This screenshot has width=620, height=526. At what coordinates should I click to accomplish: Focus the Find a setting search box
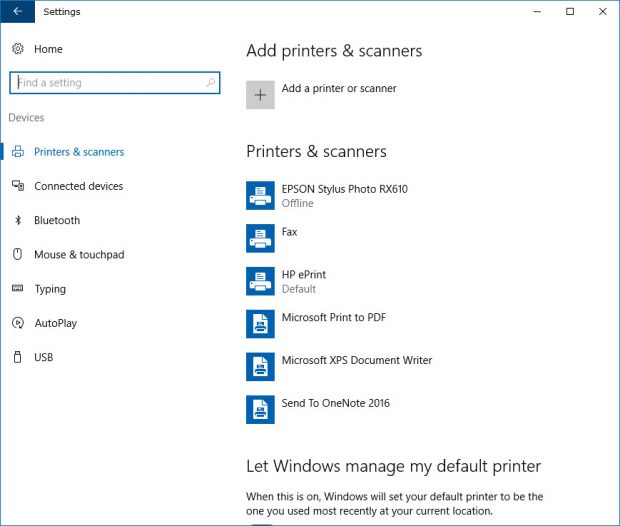tap(115, 83)
